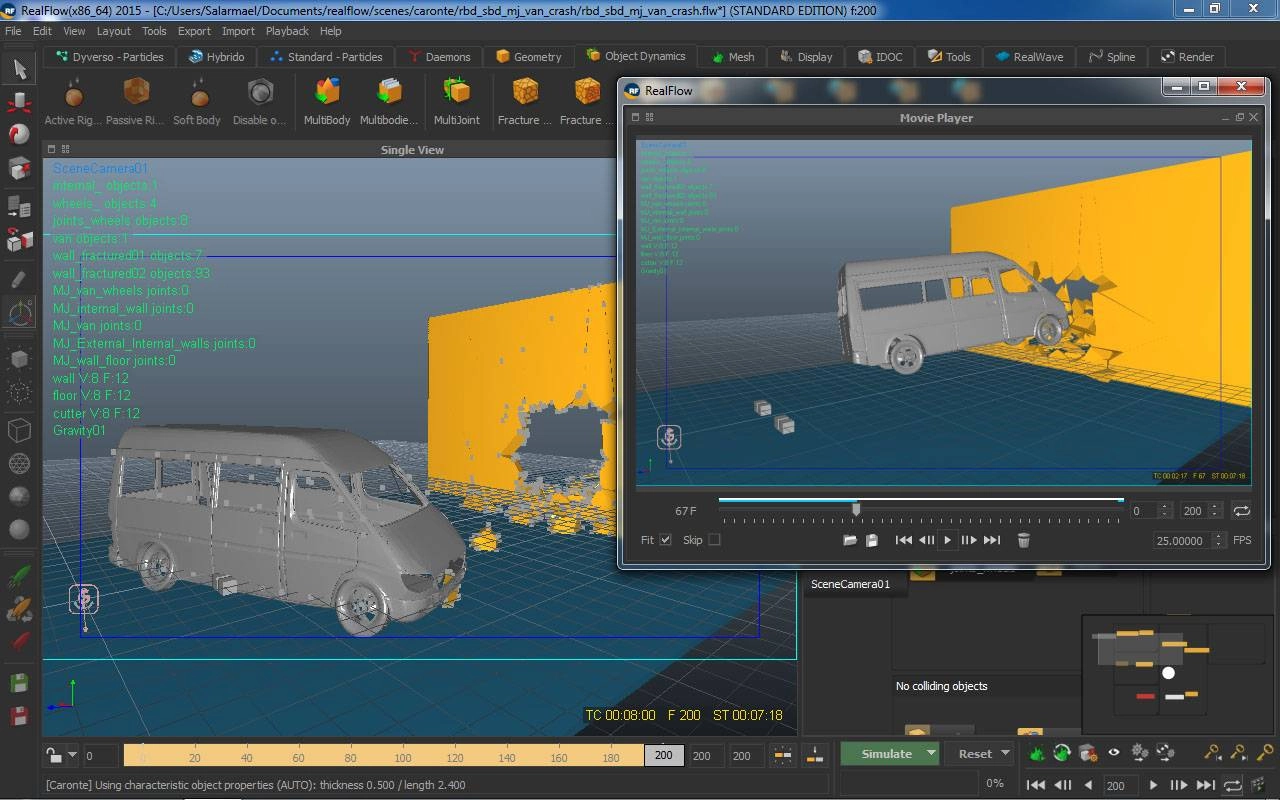Open the File menu

(13, 31)
